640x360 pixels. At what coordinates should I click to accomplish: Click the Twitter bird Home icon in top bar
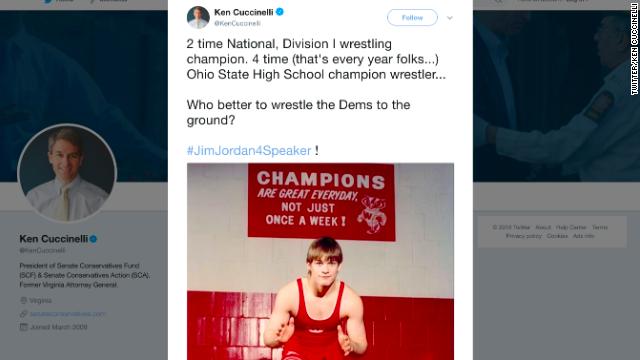tap(48, 1)
